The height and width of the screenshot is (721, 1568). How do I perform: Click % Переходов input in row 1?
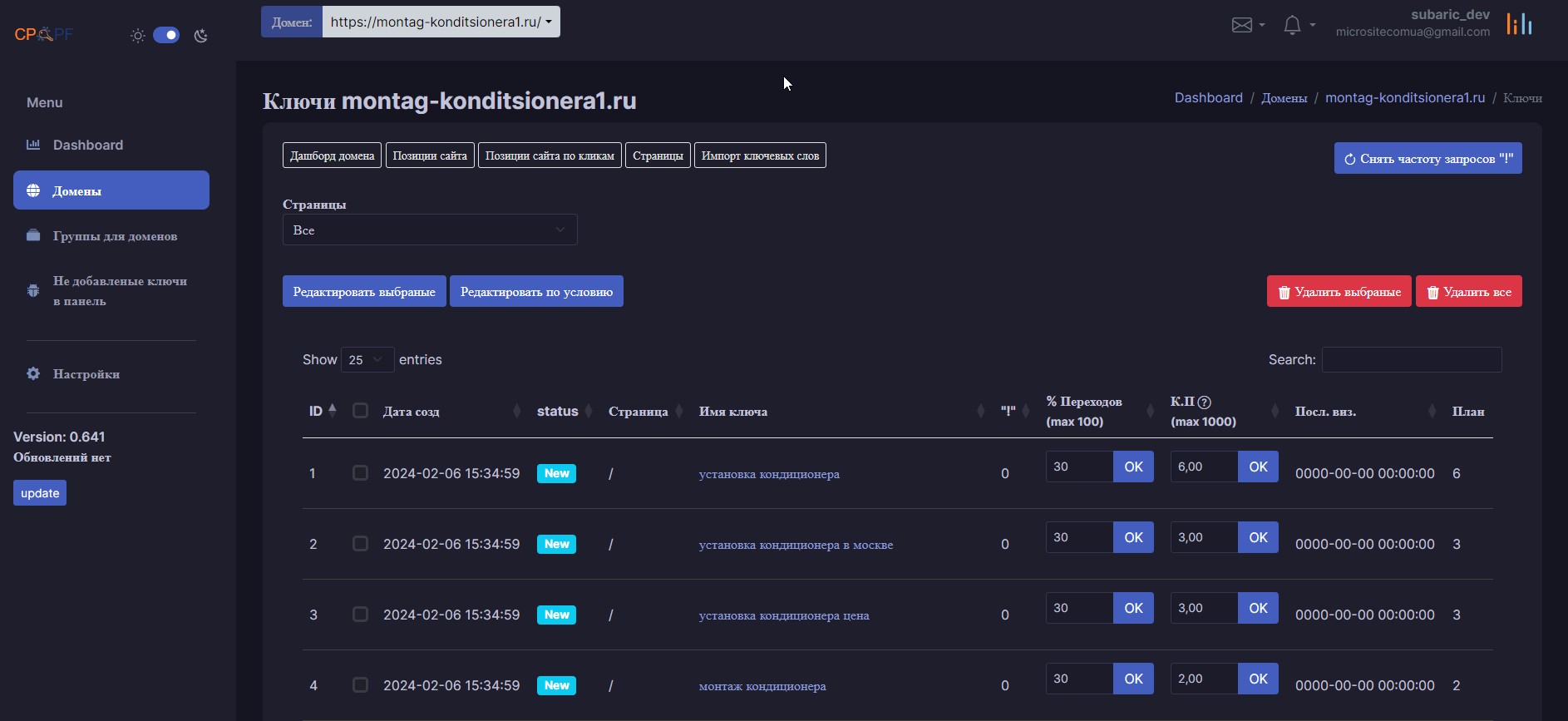(x=1079, y=467)
